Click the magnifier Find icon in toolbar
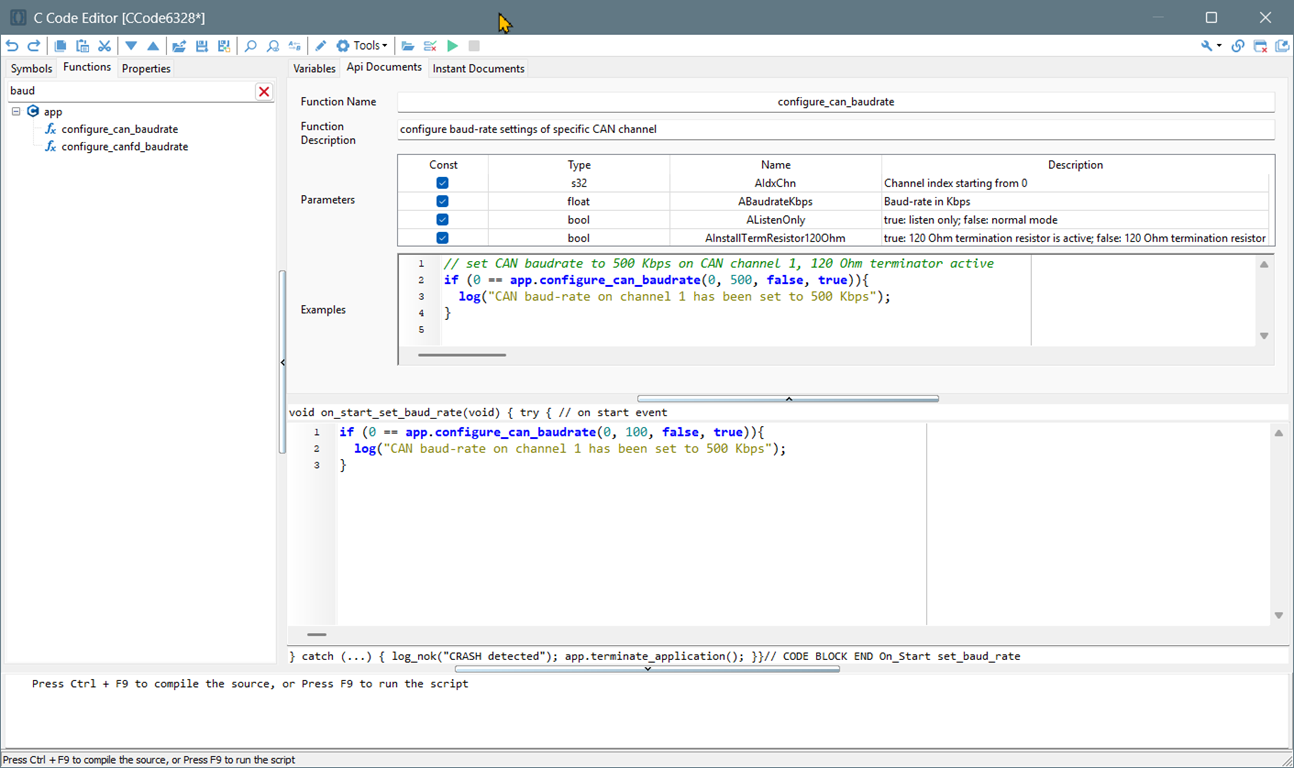The height and width of the screenshot is (768, 1294). [250, 46]
